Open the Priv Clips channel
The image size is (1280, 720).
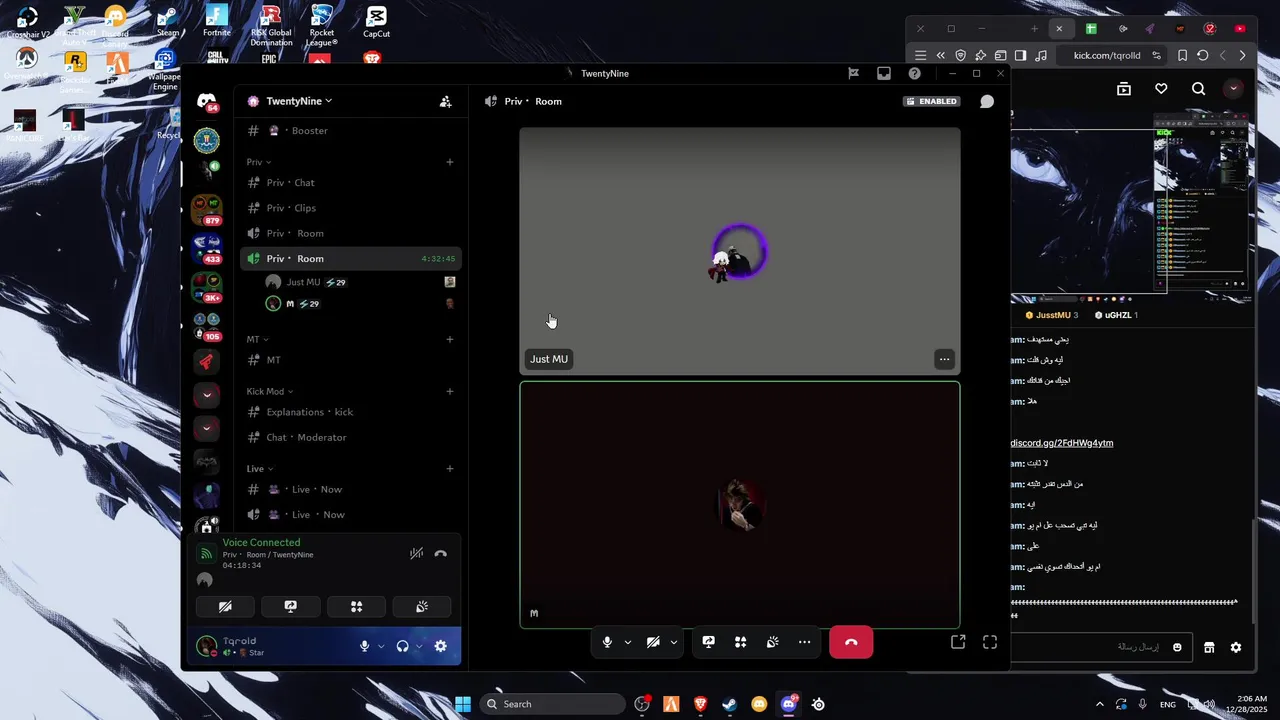coord(351,208)
